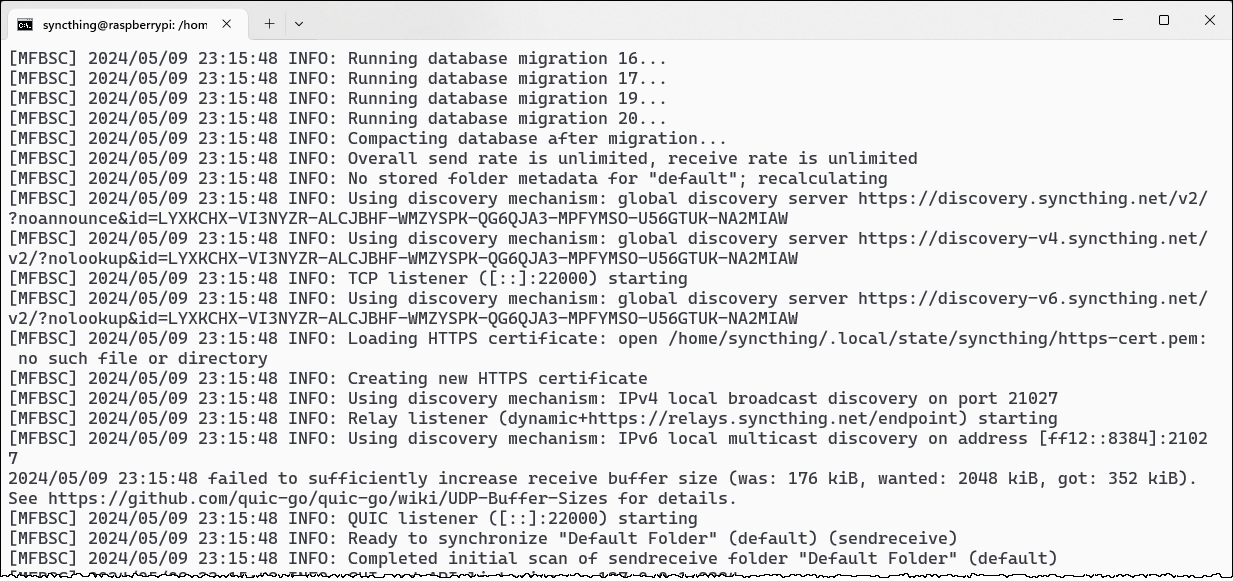Click 'Ready to synchronize "Default Folder"' line
Image resolution: width=1233 pixels, height=581 pixels.
(482, 538)
